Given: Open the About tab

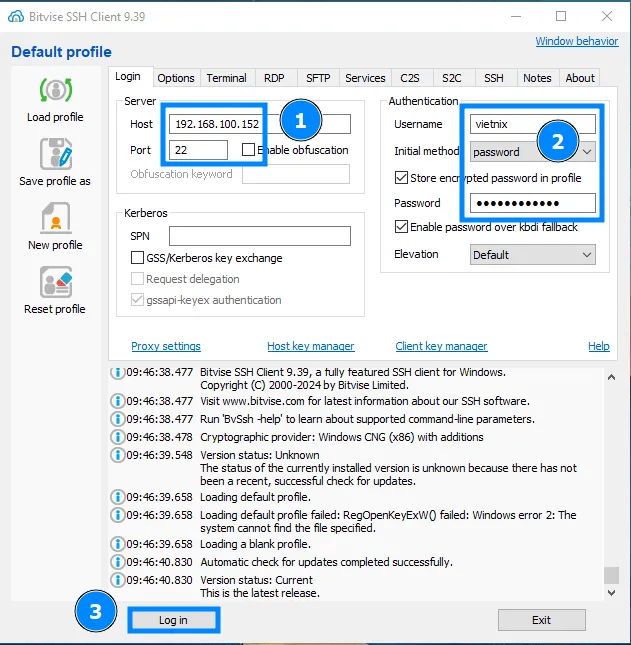Looking at the screenshot, I should [580, 78].
